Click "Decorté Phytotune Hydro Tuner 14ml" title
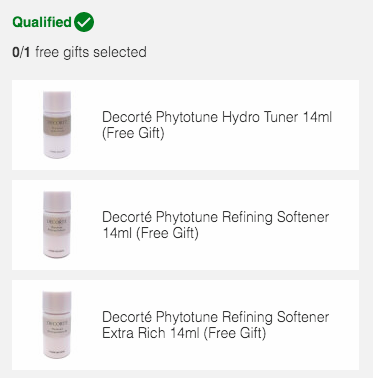373x378 pixels. [217, 117]
